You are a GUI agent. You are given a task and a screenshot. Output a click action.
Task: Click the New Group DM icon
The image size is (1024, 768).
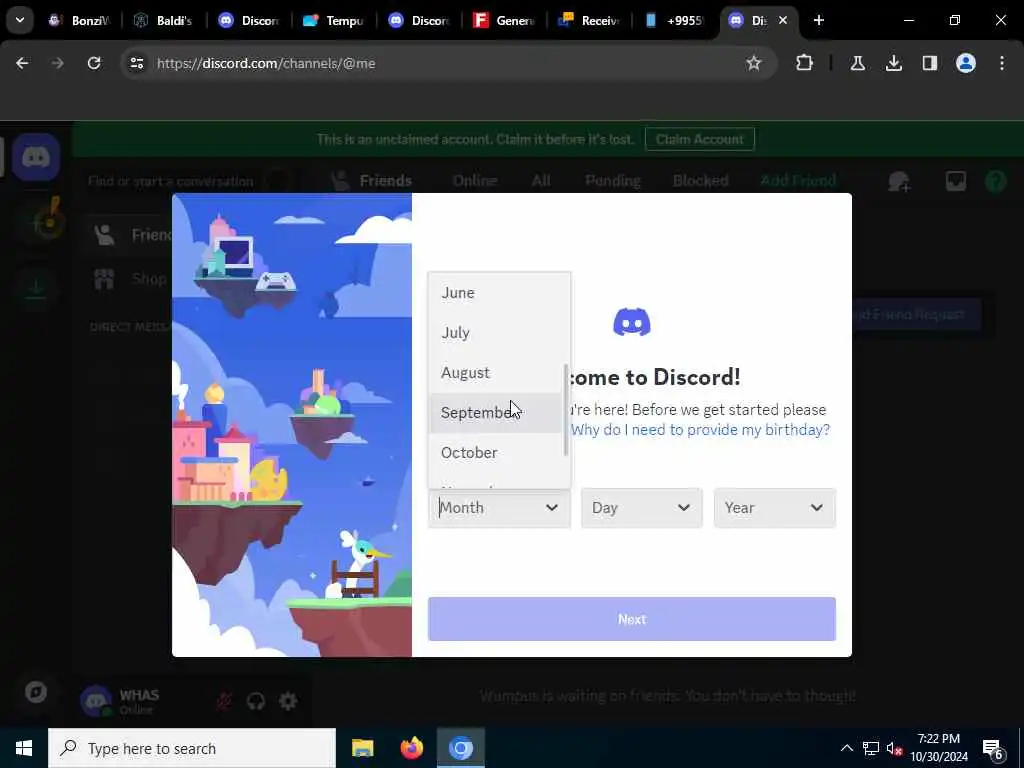pyautogui.click(x=899, y=182)
